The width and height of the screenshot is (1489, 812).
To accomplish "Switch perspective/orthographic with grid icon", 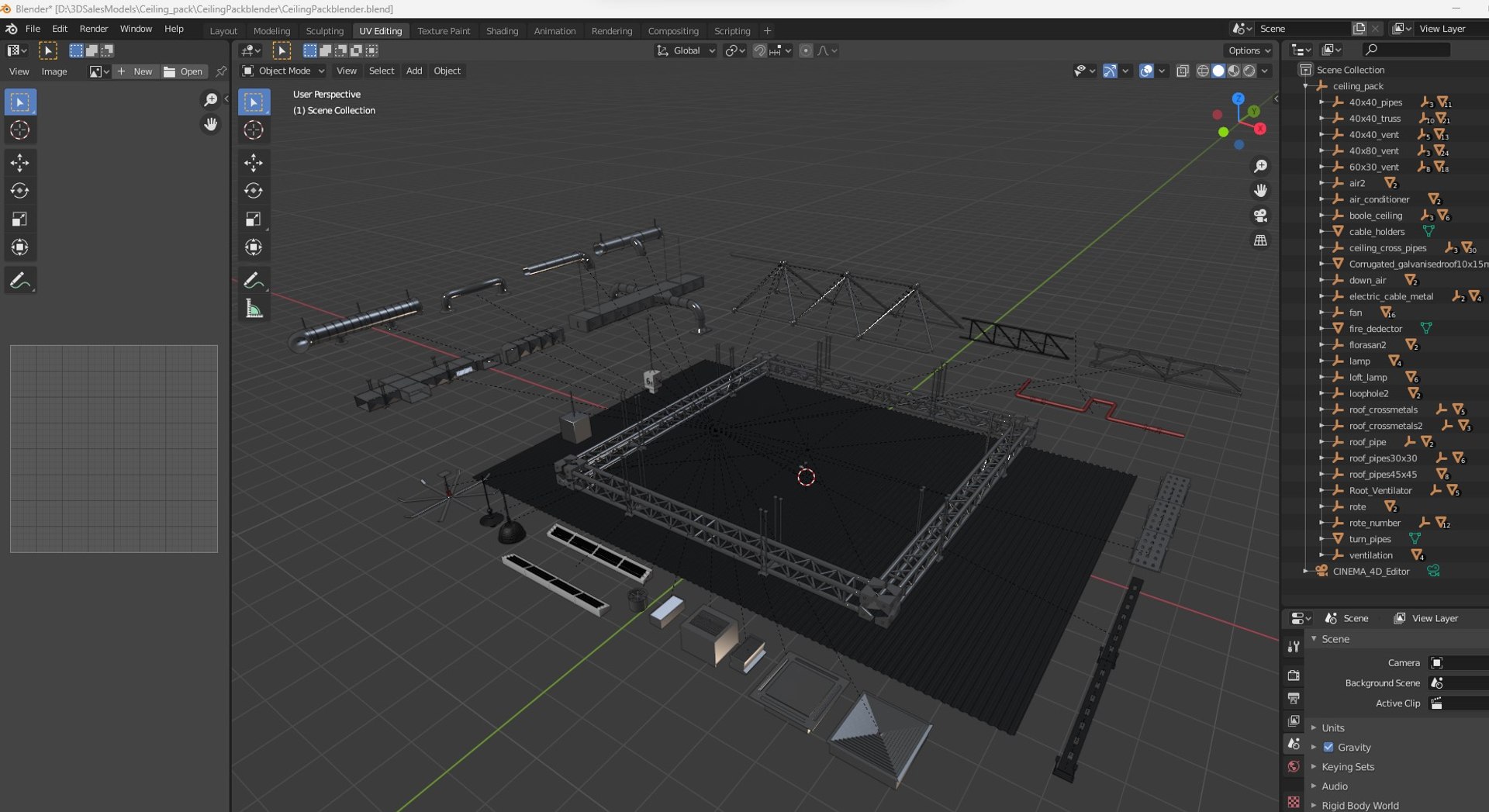I will (x=1261, y=240).
